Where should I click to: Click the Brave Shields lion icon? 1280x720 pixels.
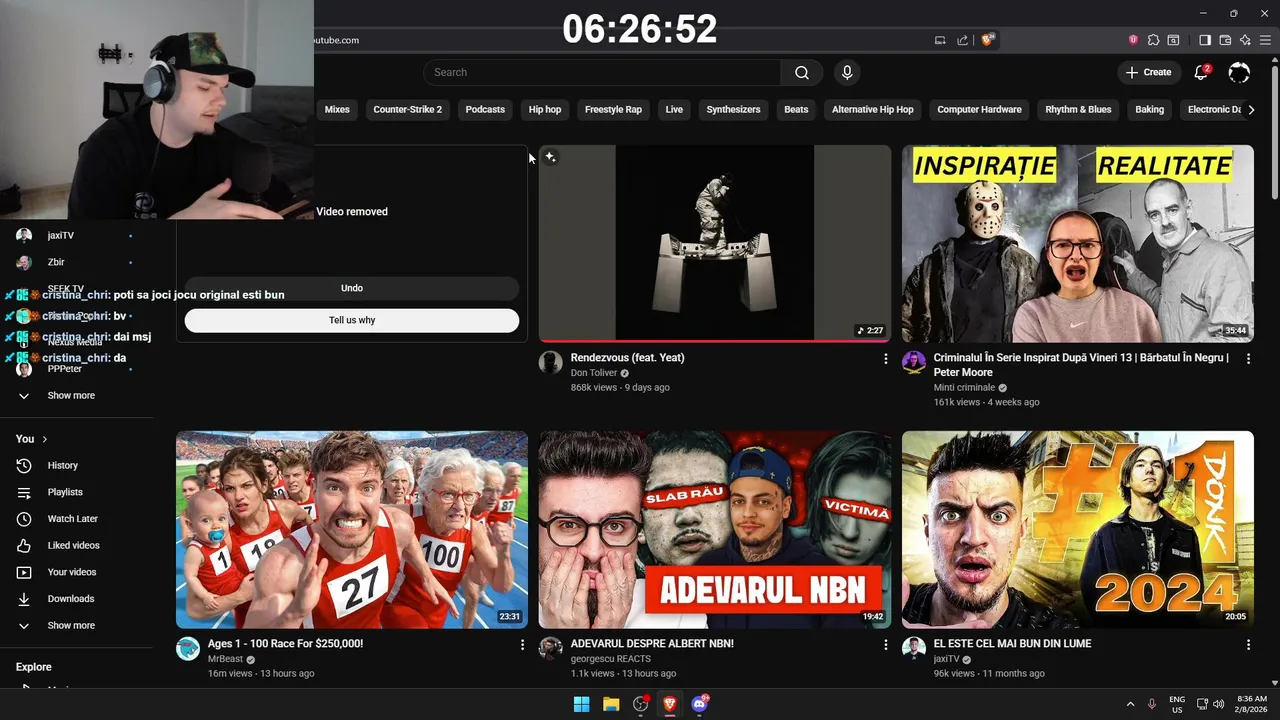[988, 40]
